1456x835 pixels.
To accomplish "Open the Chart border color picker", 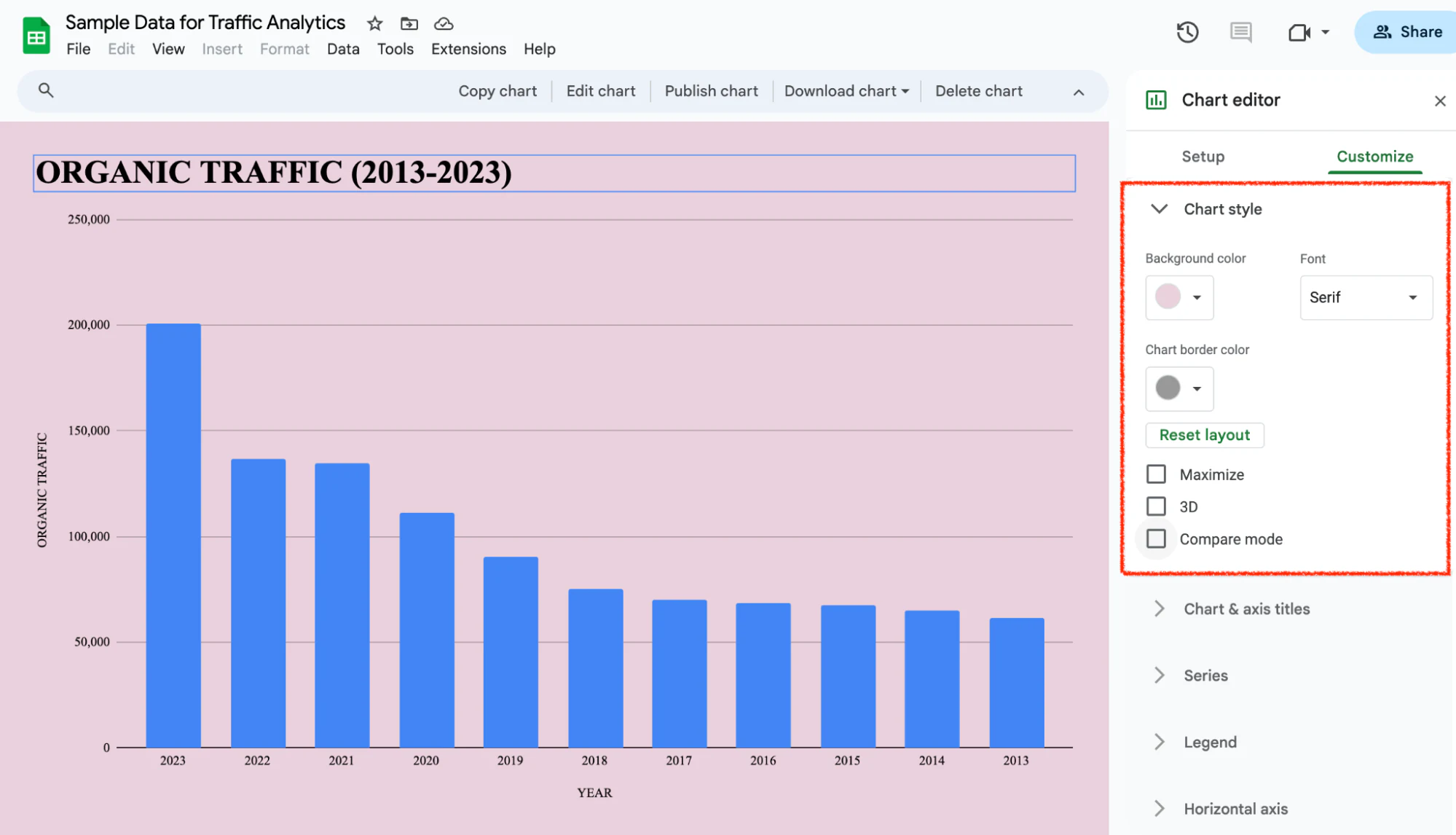I will (x=1179, y=388).
